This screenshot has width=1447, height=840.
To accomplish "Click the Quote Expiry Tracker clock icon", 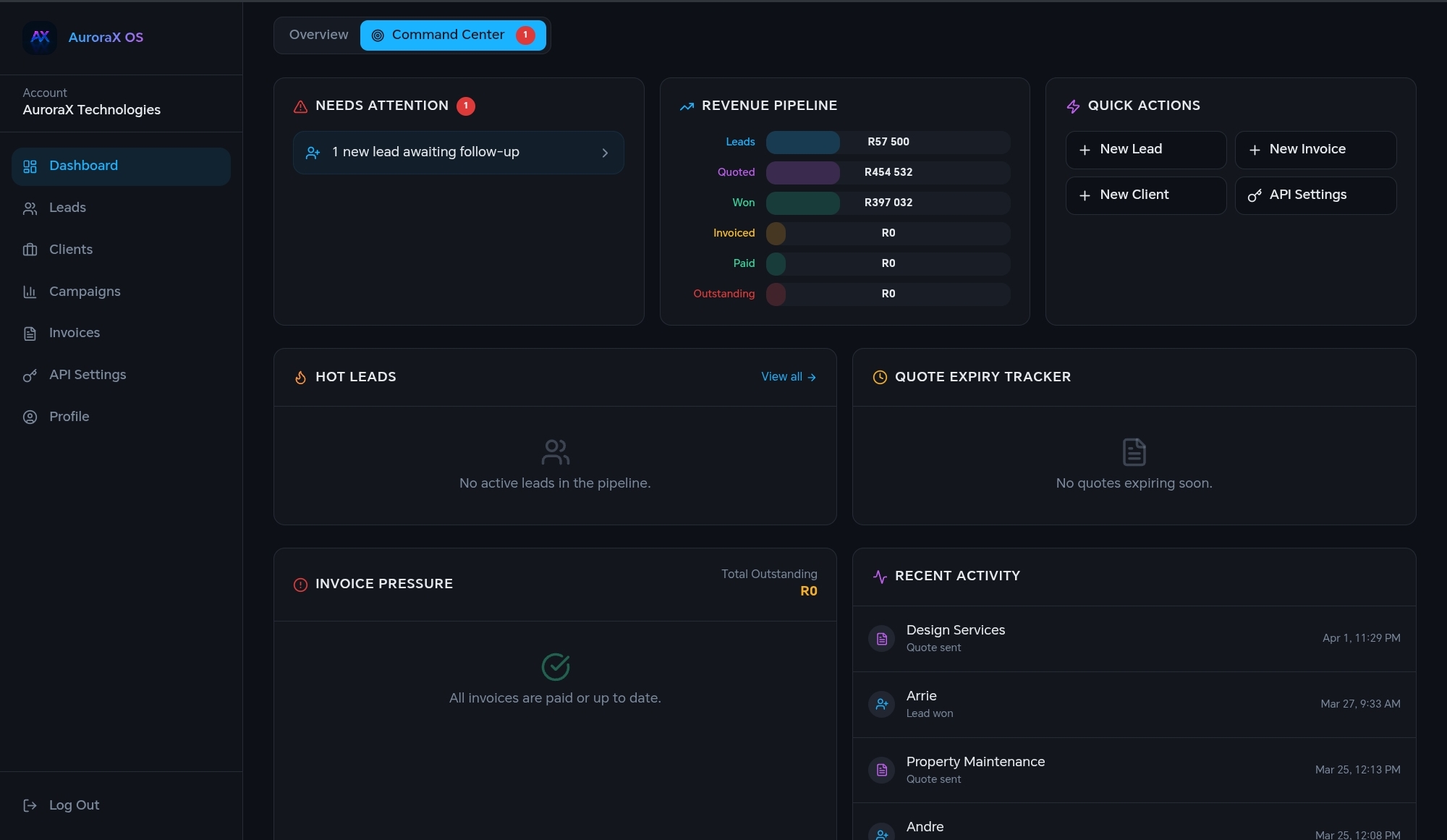I will (x=880, y=377).
